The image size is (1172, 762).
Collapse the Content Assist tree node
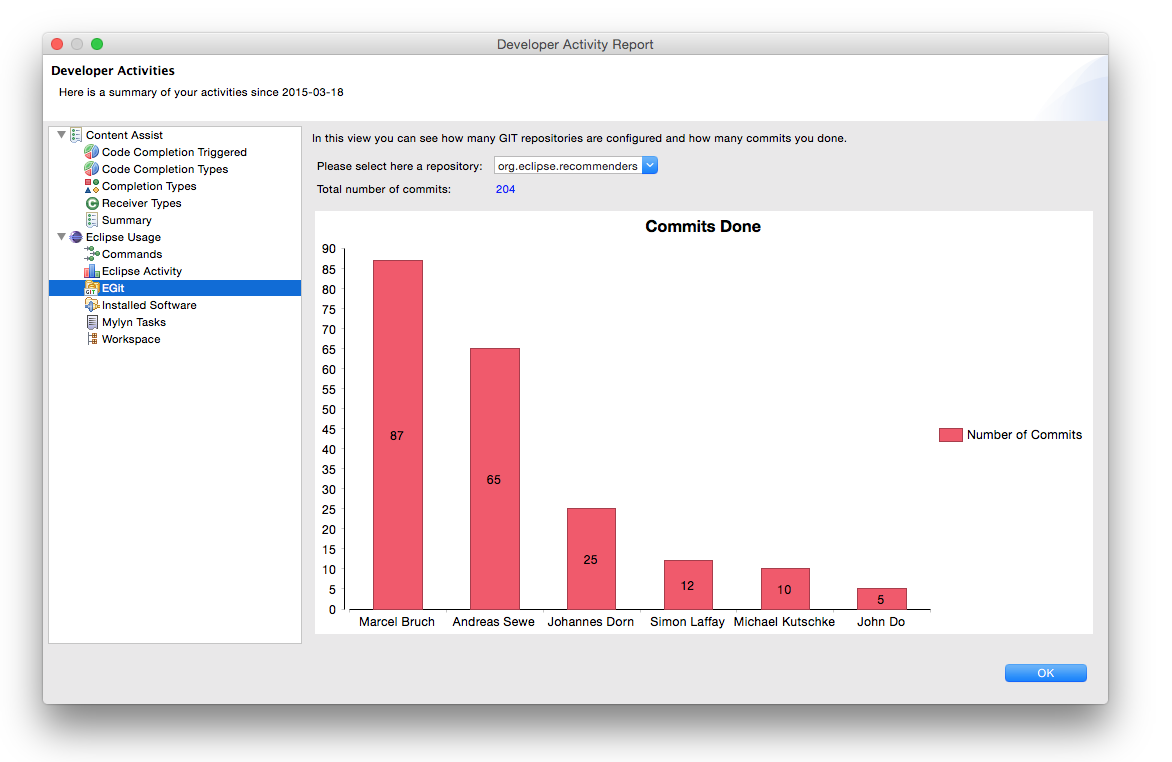pyautogui.click(x=61, y=135)
